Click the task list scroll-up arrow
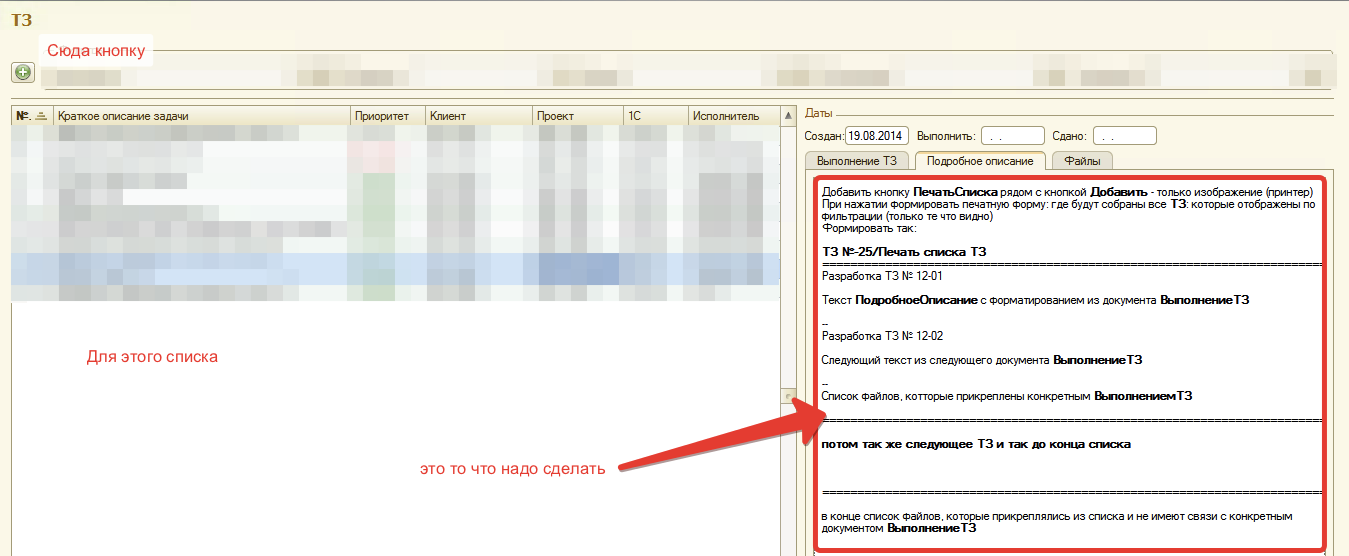This screenshot has width=1349, height=556. coord(787,116)
